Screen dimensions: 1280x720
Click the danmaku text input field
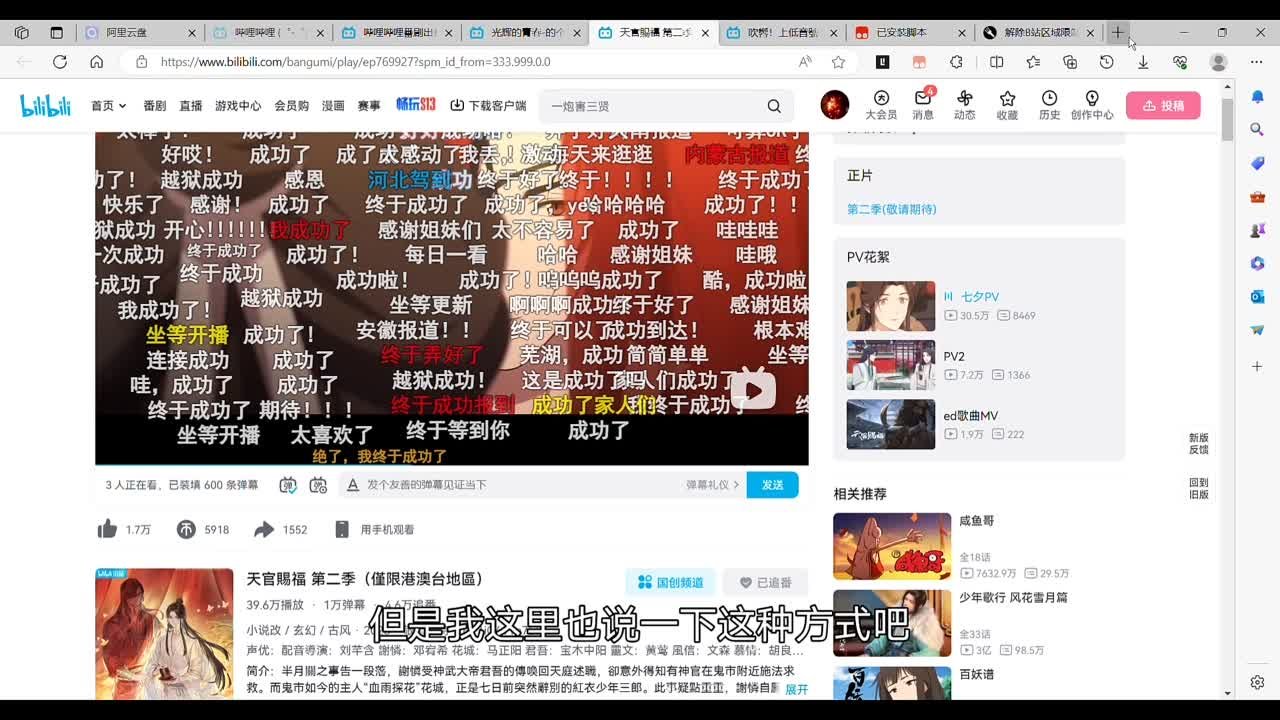[520, 485]
